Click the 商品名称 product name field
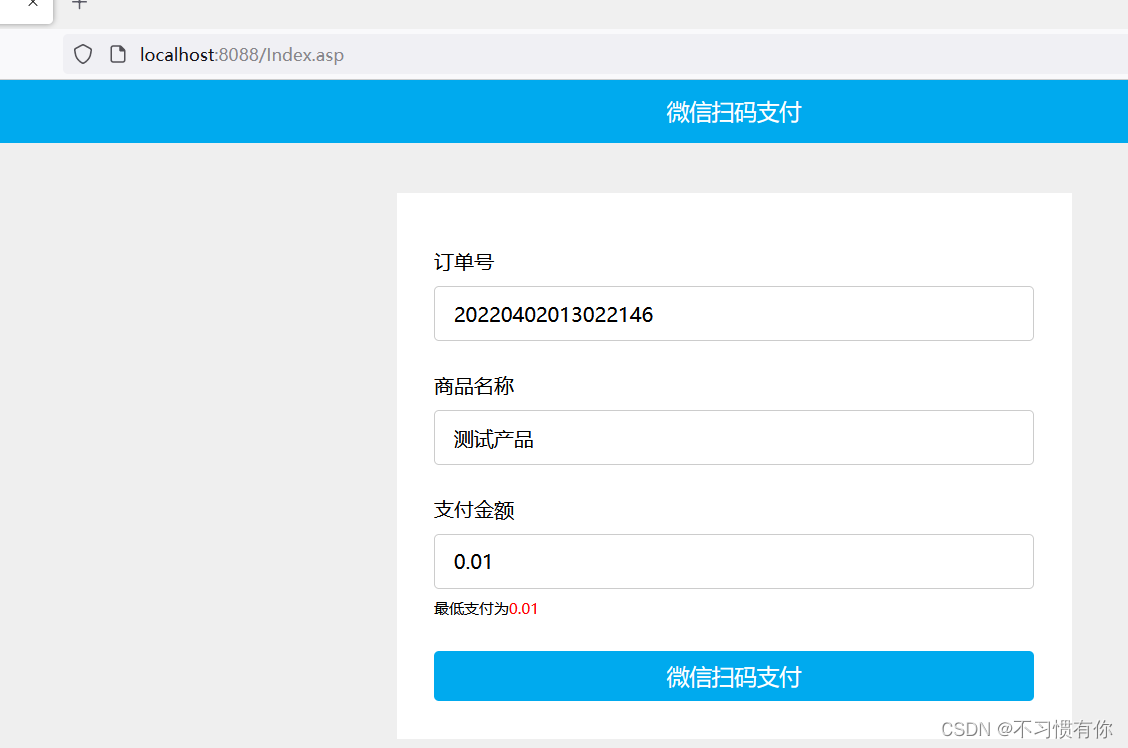This screenshot has height=748, width=1128. point(733,437)
